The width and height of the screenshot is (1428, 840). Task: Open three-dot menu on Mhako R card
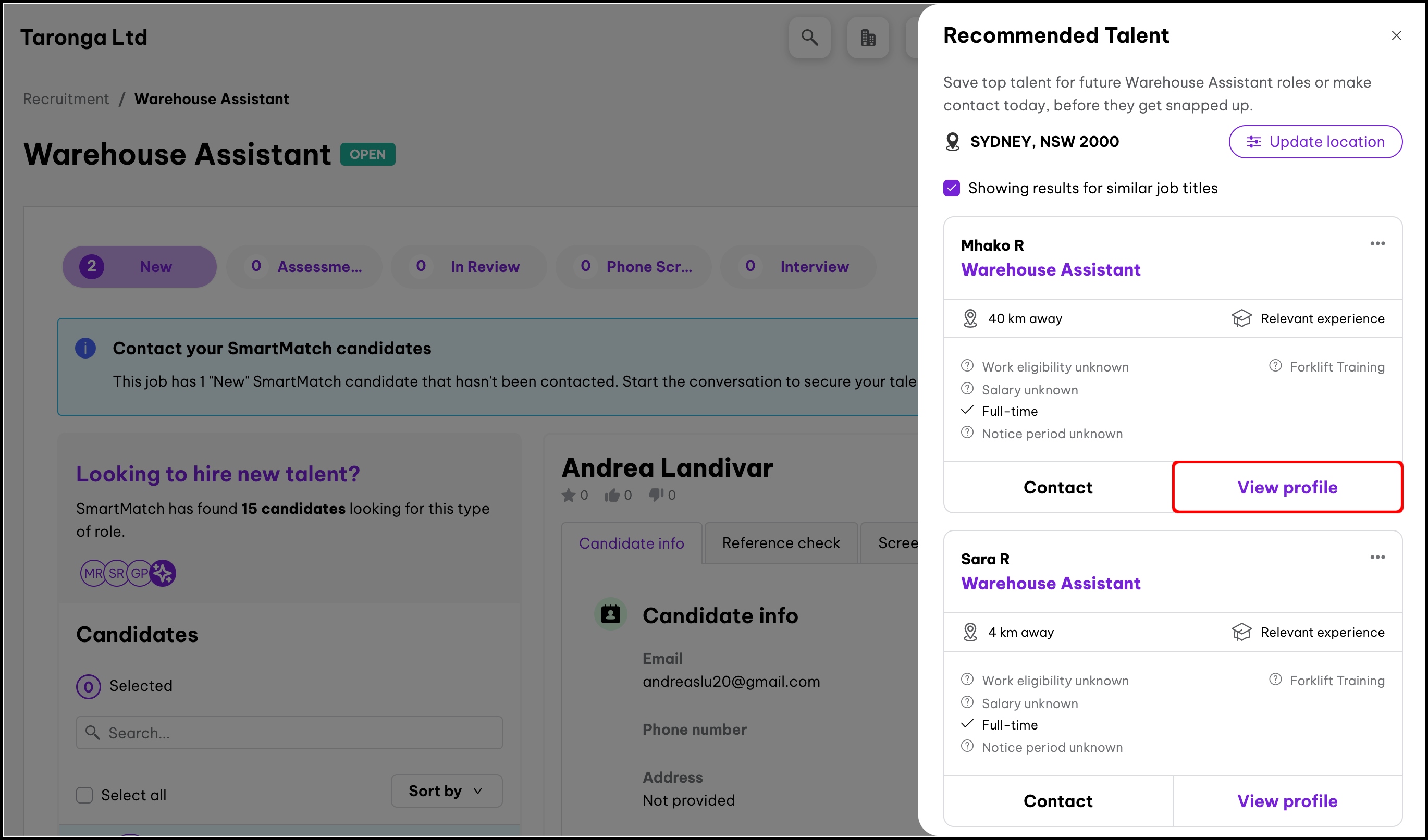click(x=1377, y=243)
